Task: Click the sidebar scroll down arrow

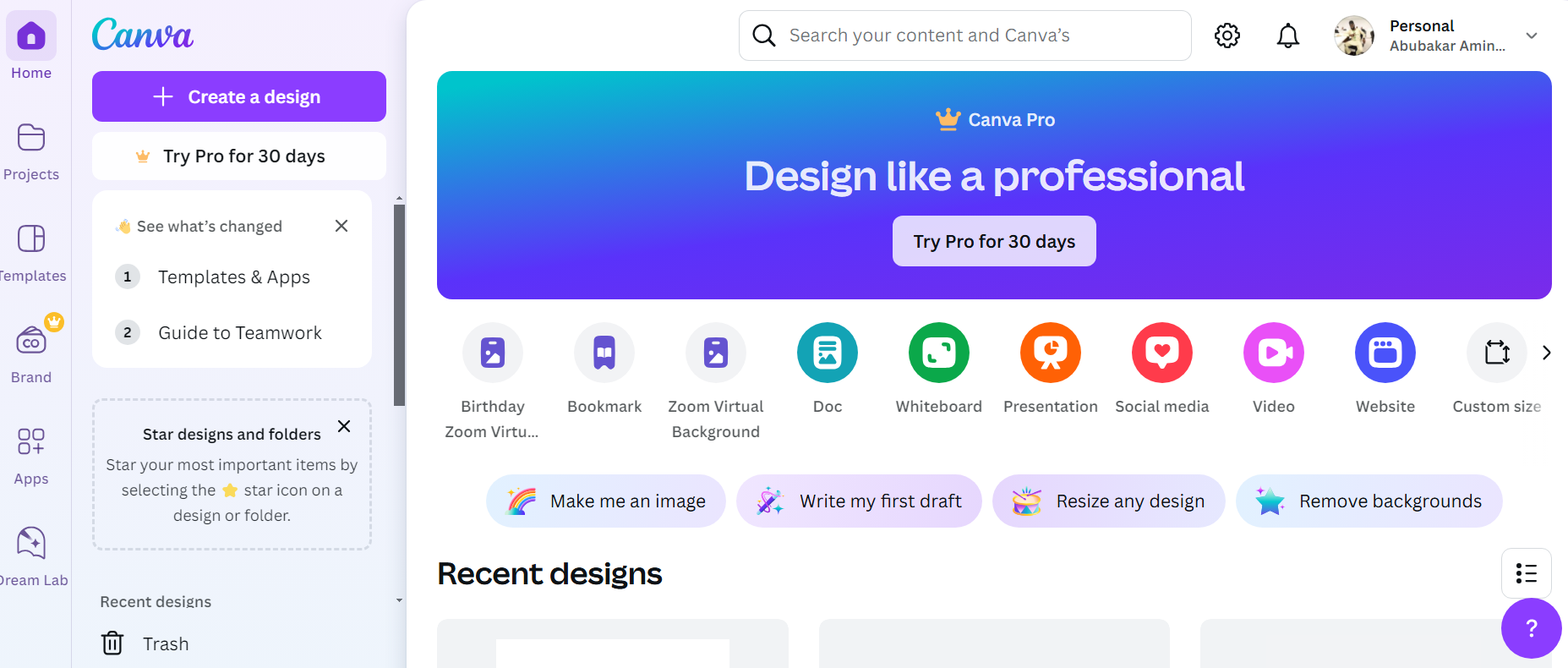Action: coord(399,600)
